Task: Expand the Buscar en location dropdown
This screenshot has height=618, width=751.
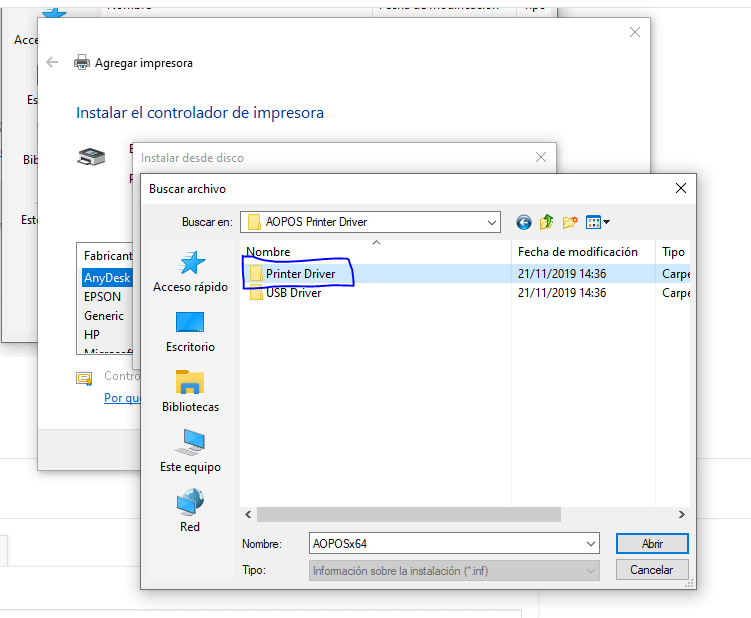Action: (x=491, y=222)
